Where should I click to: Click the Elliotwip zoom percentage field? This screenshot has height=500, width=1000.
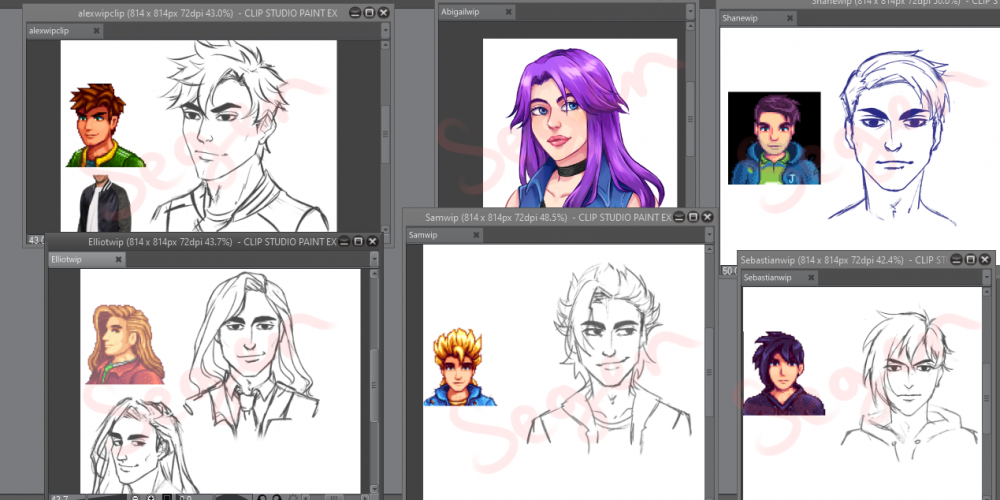tap(64, 496)
